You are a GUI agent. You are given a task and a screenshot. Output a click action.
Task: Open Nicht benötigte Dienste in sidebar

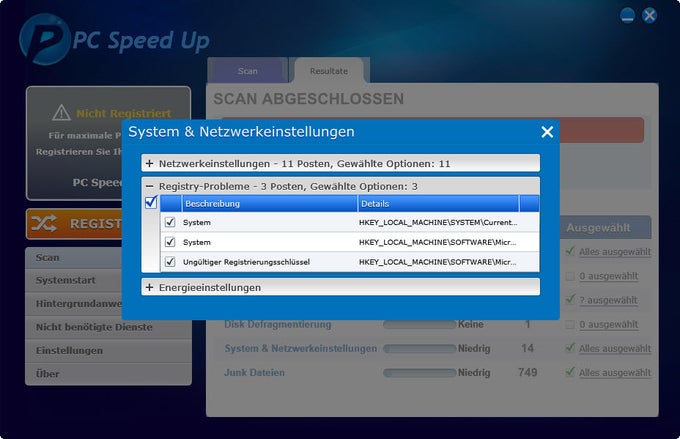108,327
